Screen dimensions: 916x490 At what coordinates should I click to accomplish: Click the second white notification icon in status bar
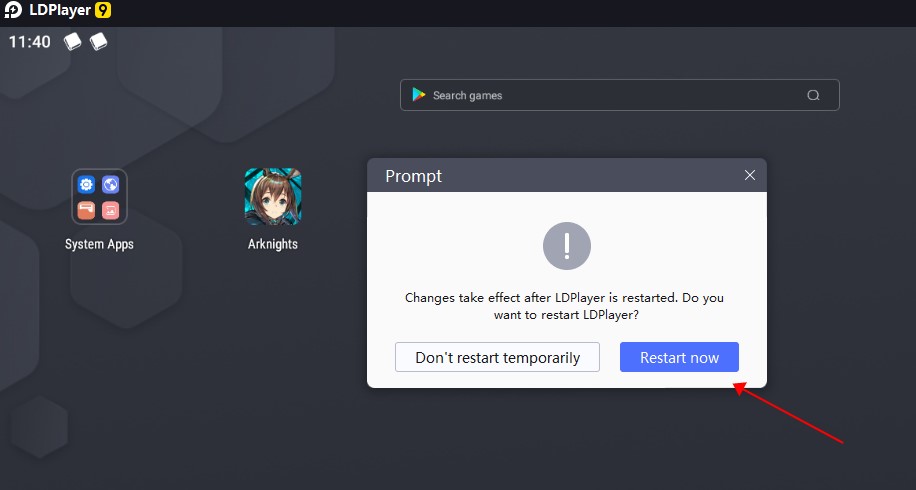(x=98, y=41)
